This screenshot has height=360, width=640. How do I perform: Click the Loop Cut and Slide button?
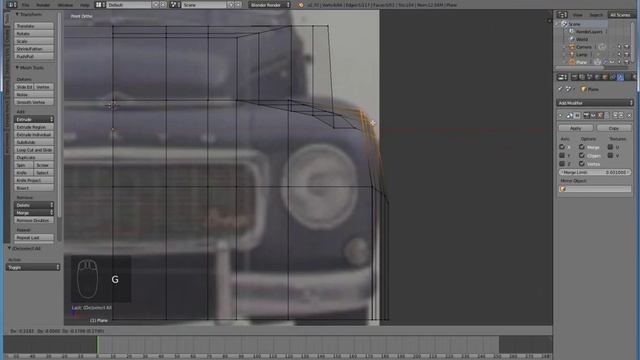pyautogui.click(x=34, y=150)
